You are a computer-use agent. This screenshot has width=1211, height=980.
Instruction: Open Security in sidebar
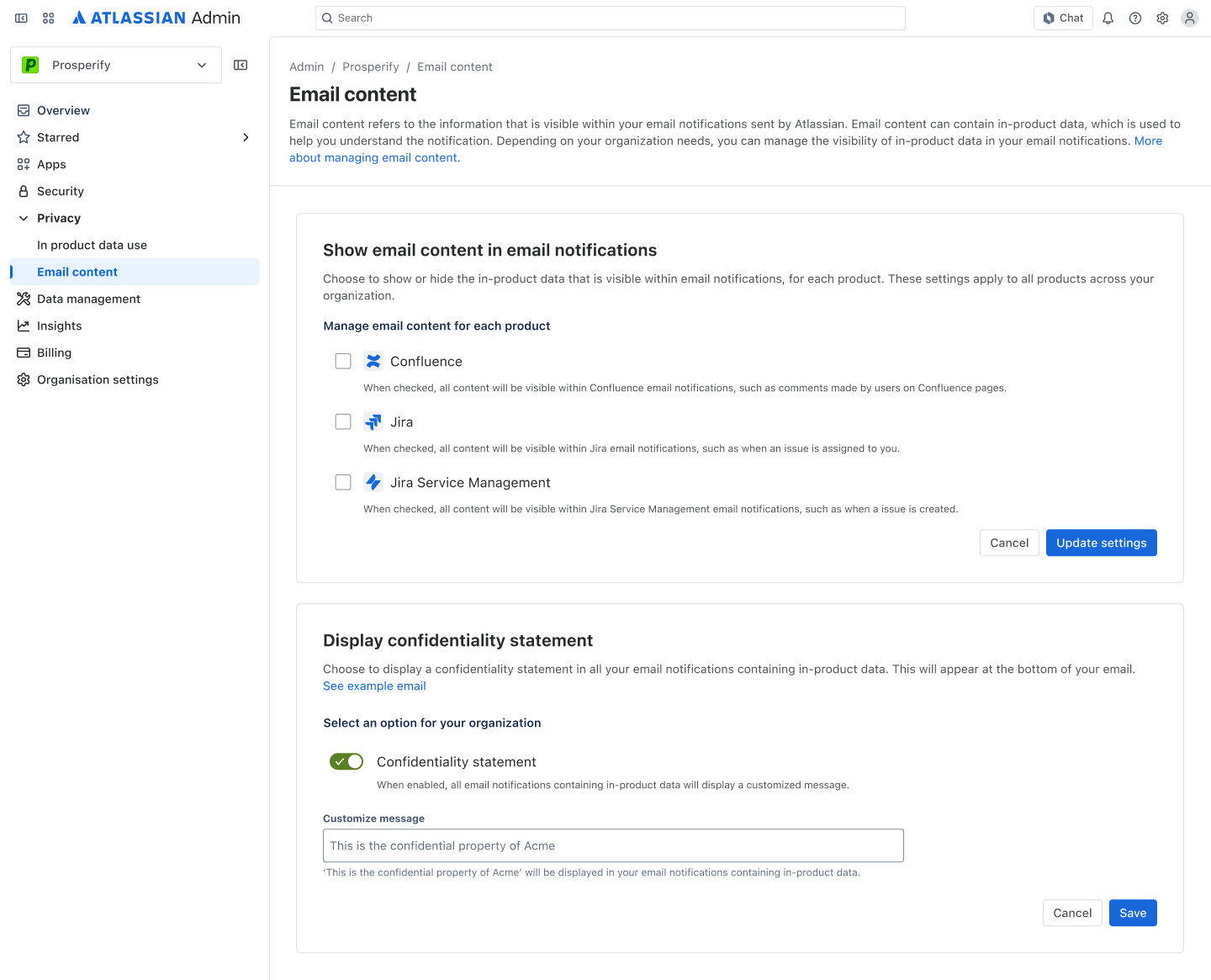click(x=135, y=191)
